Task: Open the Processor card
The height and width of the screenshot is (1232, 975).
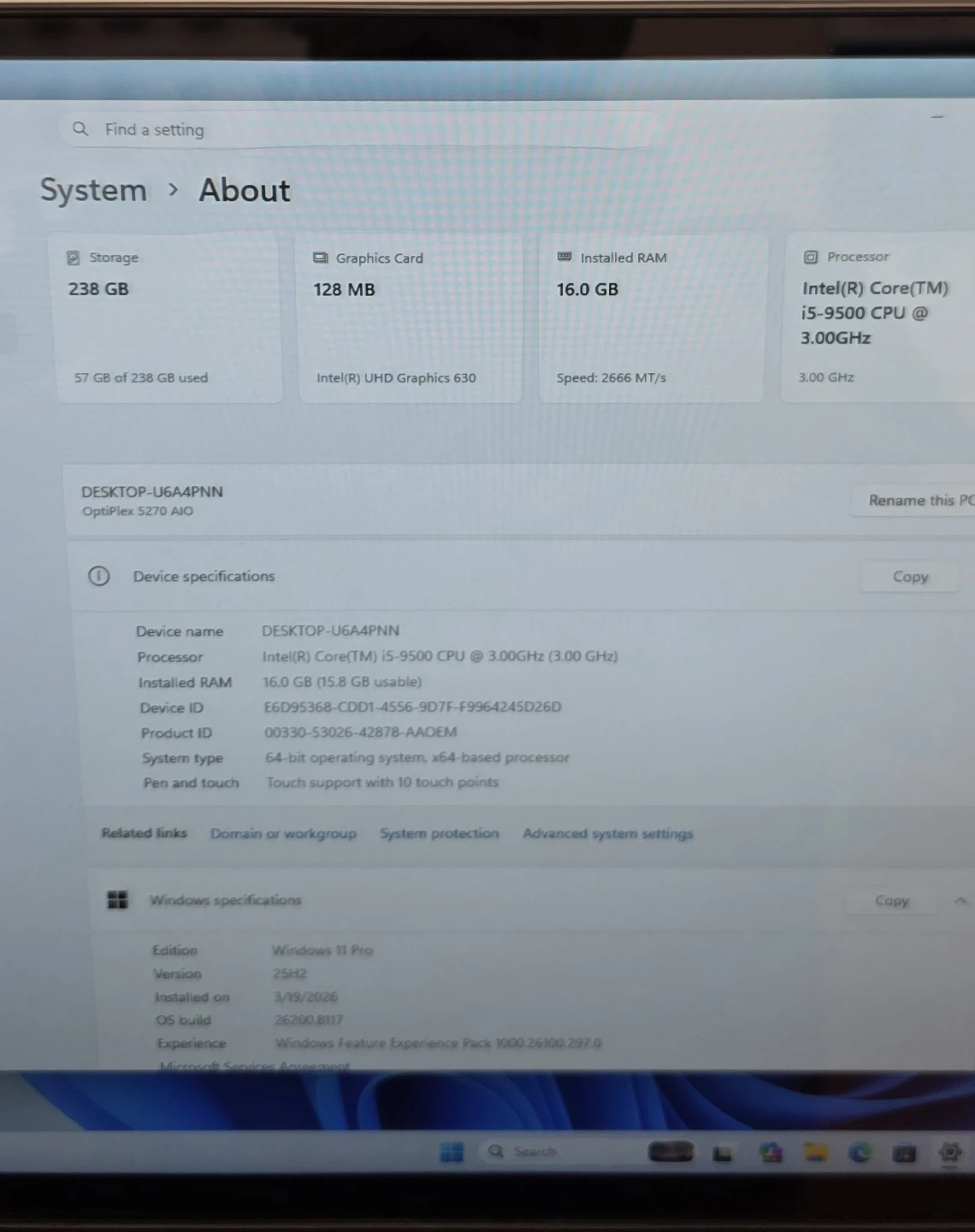Action: pos(877,317)
